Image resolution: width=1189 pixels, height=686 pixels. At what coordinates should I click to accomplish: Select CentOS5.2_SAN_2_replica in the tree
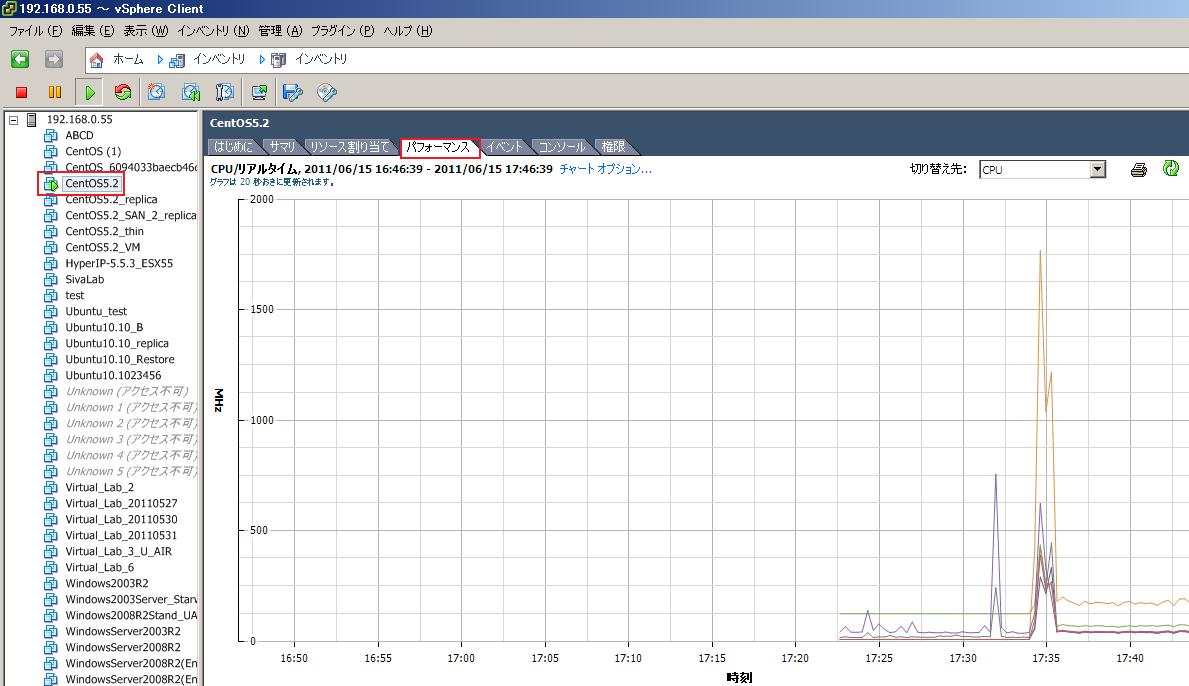coord(130,215)
